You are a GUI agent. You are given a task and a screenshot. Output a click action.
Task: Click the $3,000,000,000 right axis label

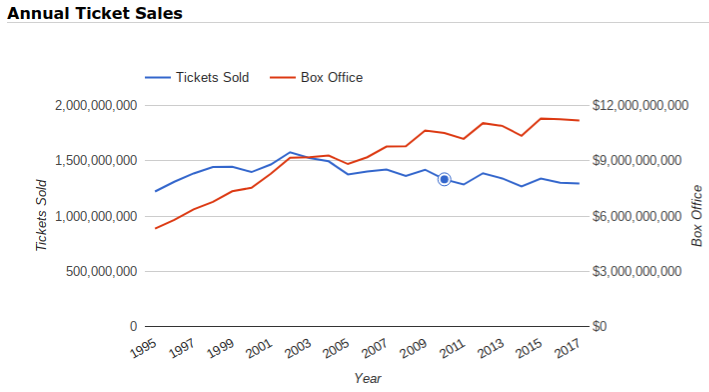coord(637,271)
